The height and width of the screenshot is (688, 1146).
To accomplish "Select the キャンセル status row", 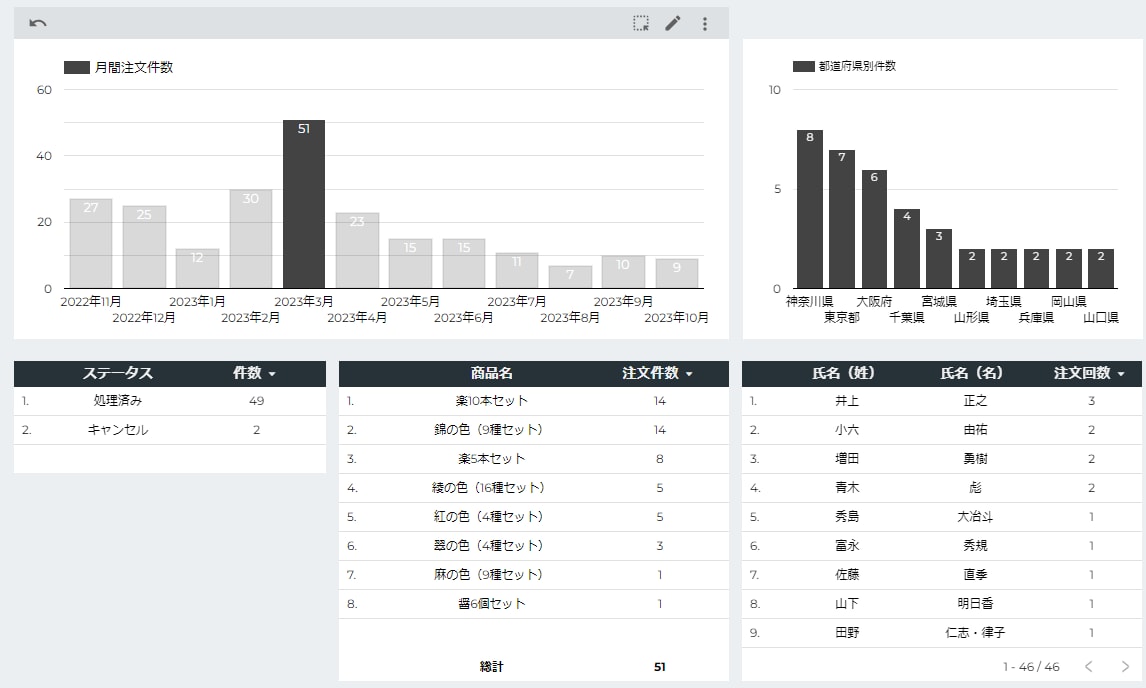I will [x=170, y=430].
